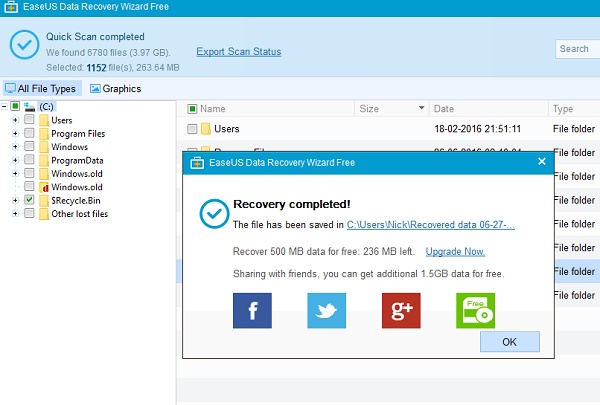
Task: Check the ProgramData checkbox in tree
Action: tap(29, 160)
